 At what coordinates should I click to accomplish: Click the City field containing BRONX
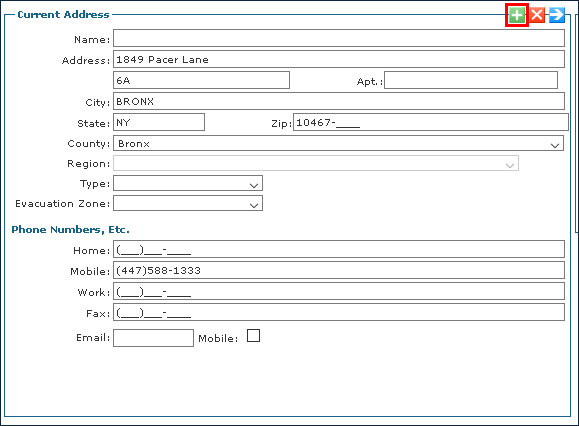pos(339,101)
